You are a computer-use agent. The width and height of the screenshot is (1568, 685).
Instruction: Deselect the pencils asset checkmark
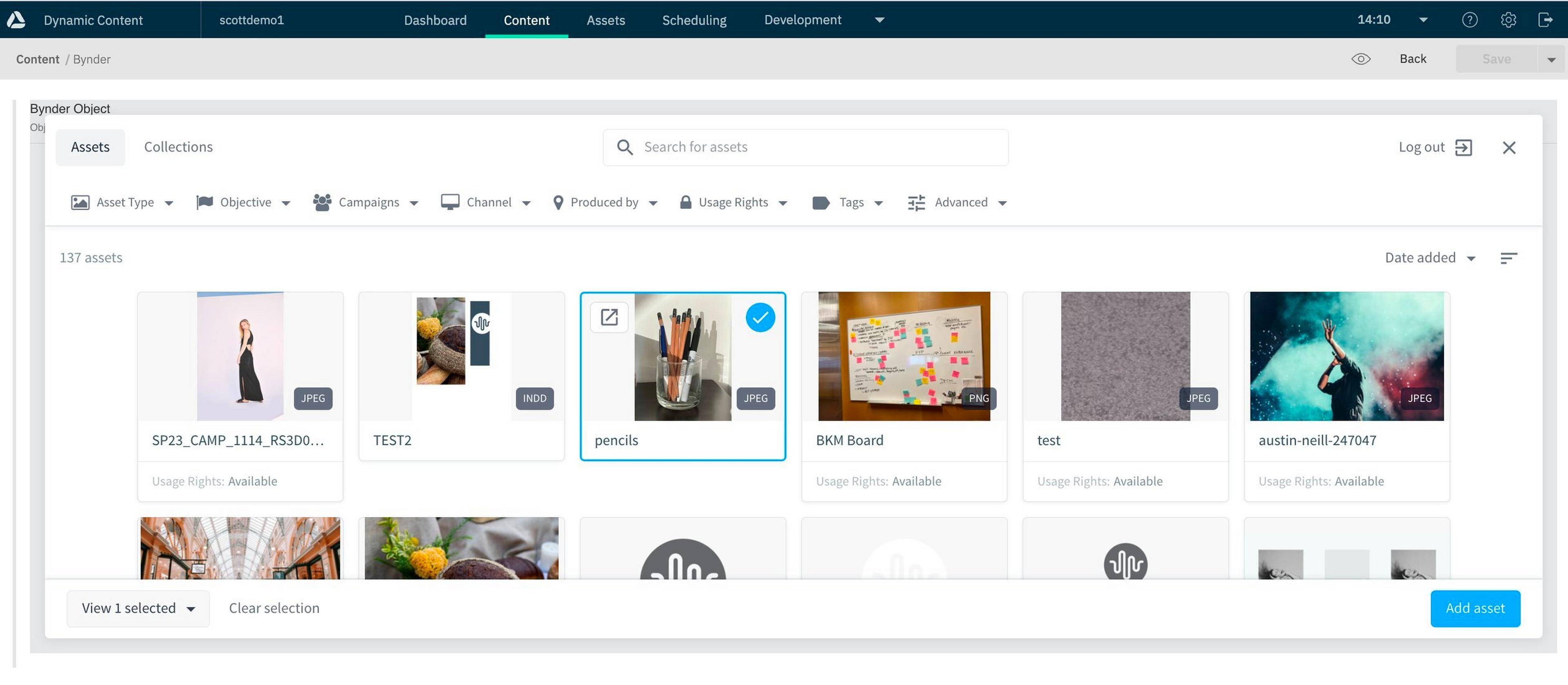tap(760, 317)
